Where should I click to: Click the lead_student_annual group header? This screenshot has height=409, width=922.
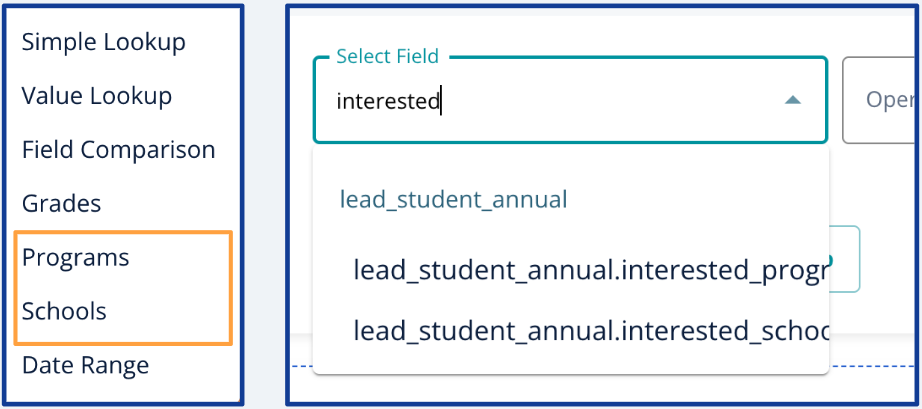click(x=453, y=200)
